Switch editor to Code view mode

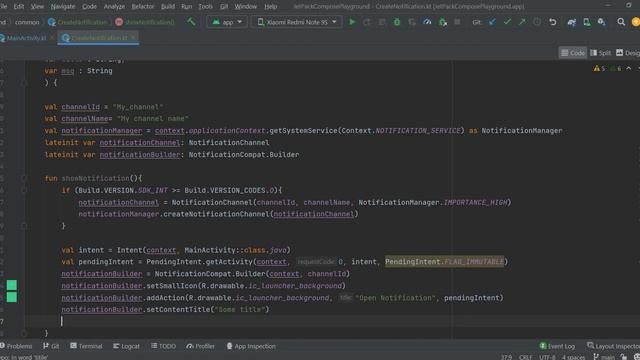[x=573, y=53]
